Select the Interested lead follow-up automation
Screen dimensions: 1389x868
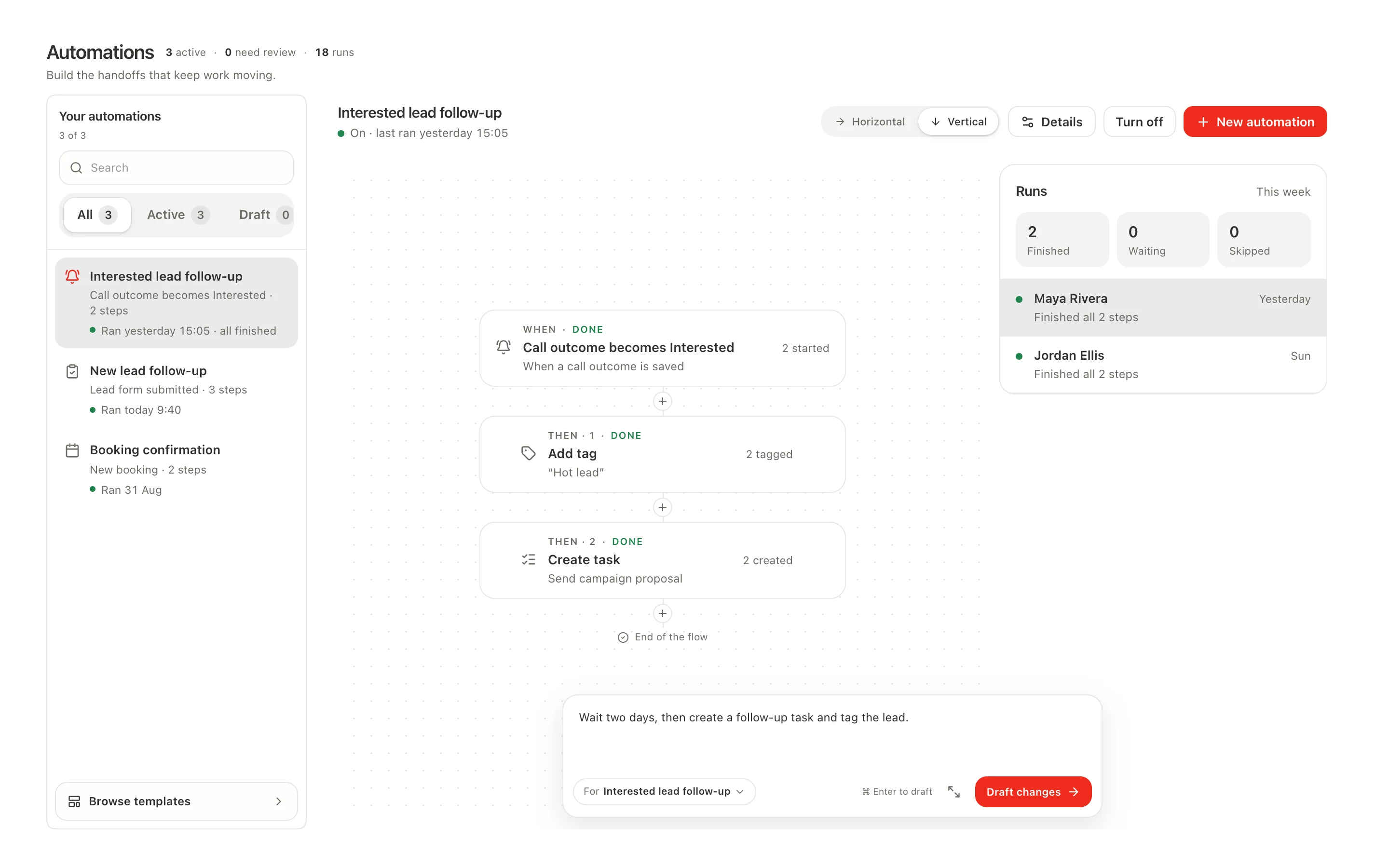click(176, 302)
